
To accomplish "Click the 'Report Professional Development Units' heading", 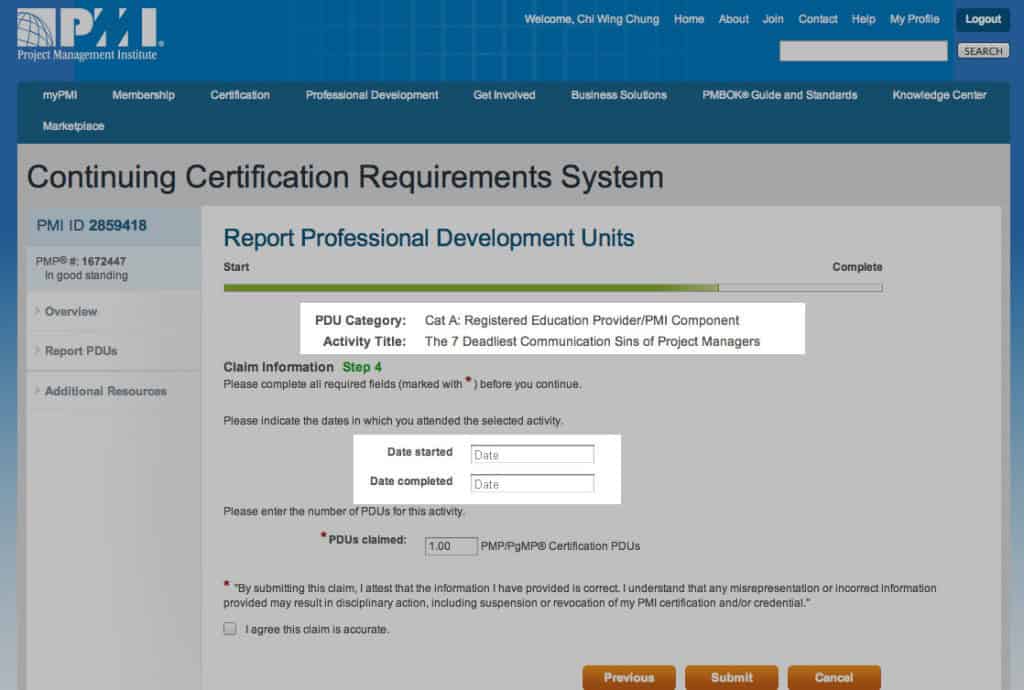I will pyautogui.click(x=428, y=238).
